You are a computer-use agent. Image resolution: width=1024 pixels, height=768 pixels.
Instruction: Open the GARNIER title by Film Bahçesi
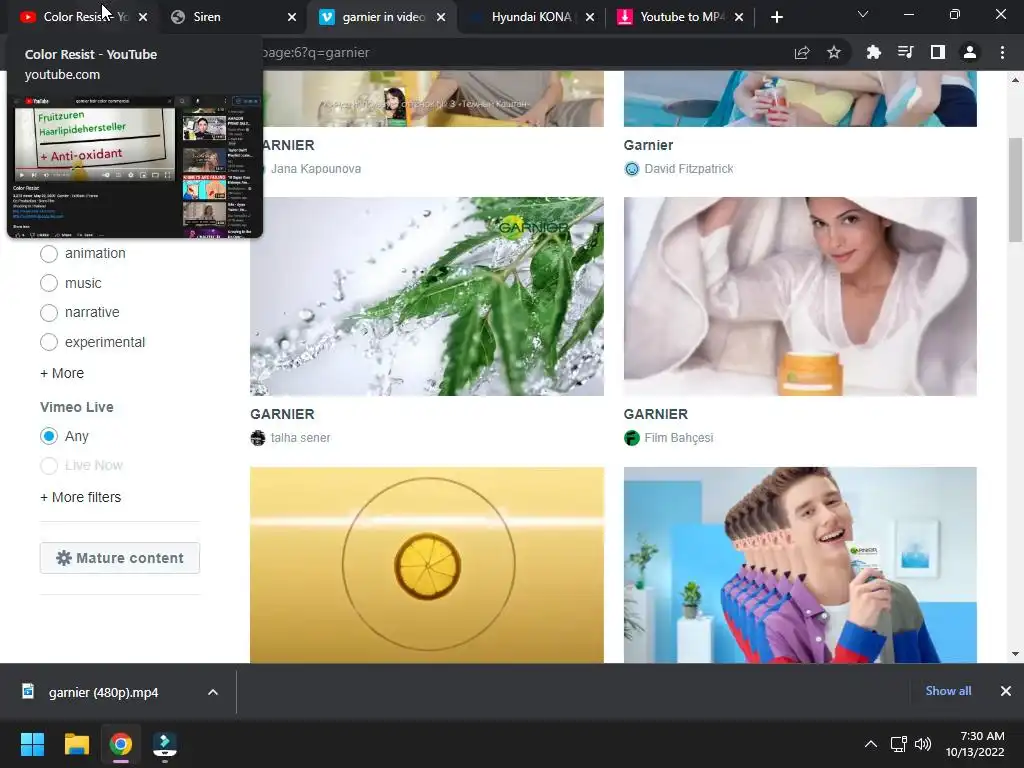656,415
